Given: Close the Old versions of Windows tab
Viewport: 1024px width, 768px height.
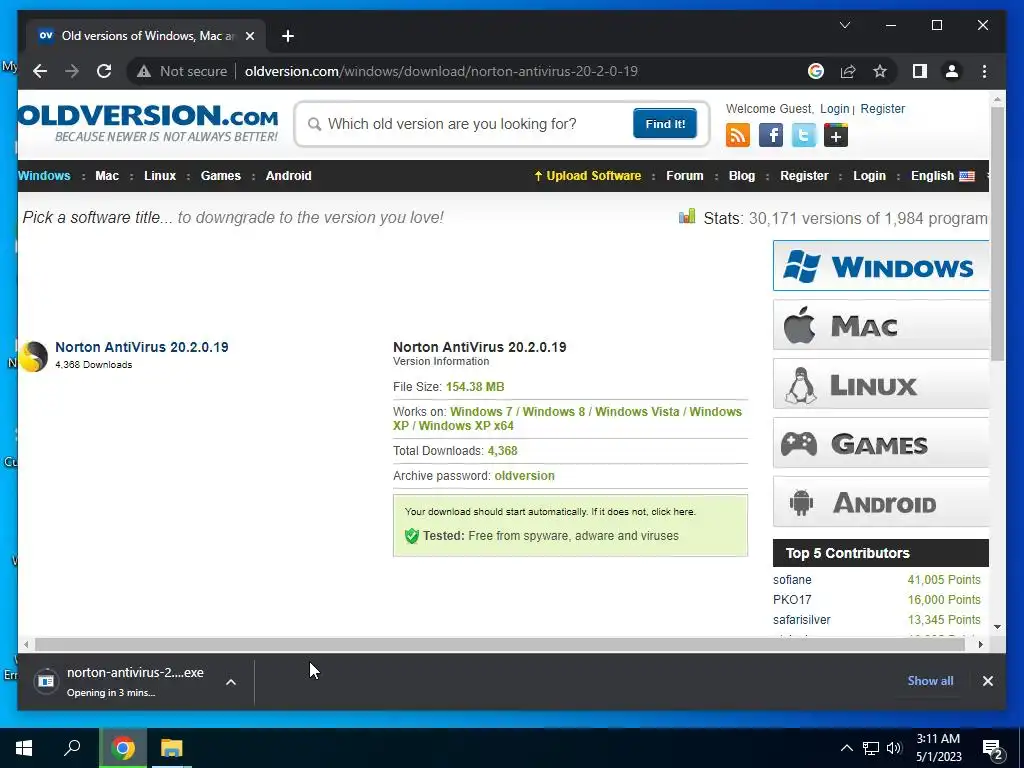Looking at the screenshot, I should (249, 36).
